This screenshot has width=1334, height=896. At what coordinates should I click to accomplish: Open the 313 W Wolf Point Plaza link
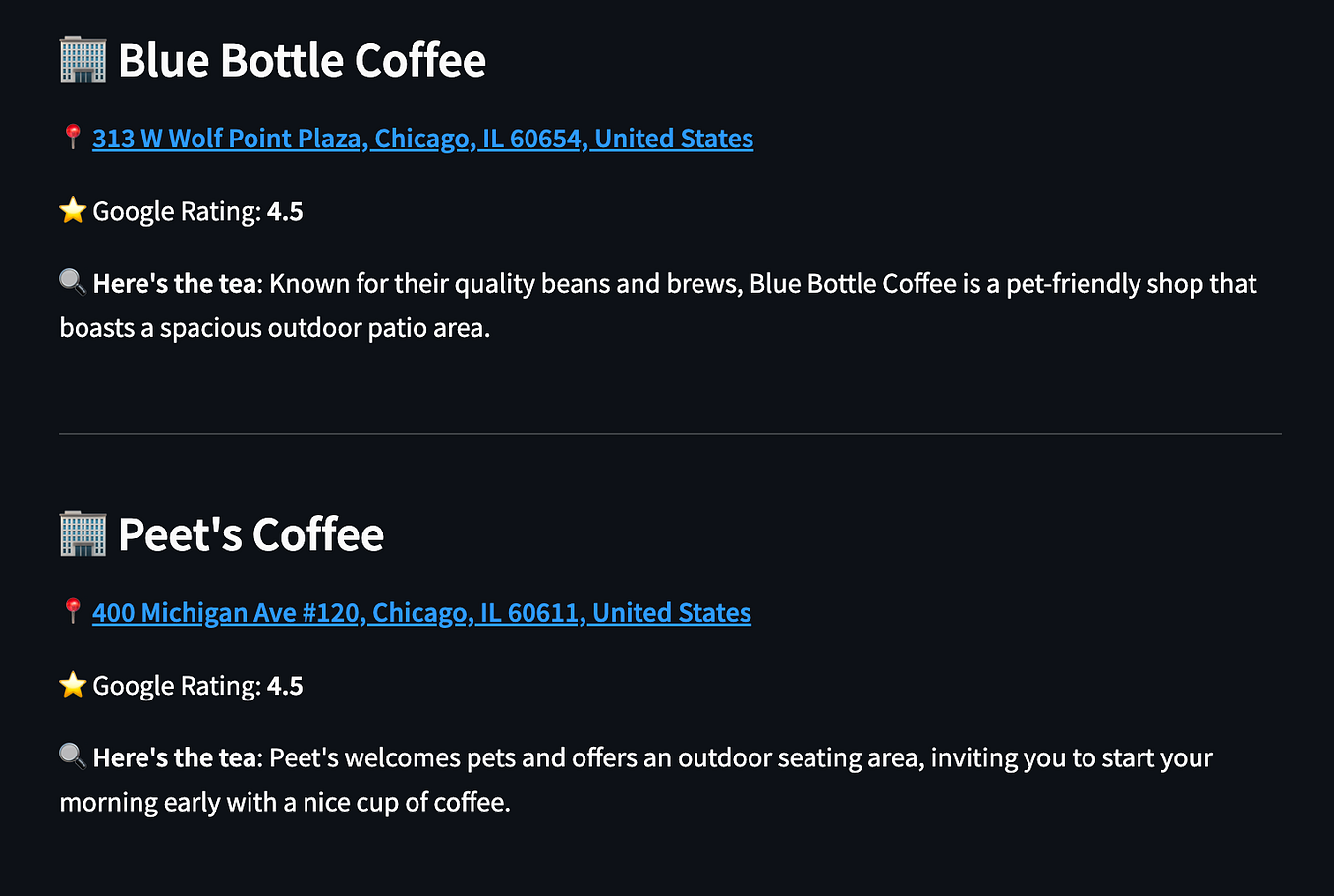coord(422,139)
